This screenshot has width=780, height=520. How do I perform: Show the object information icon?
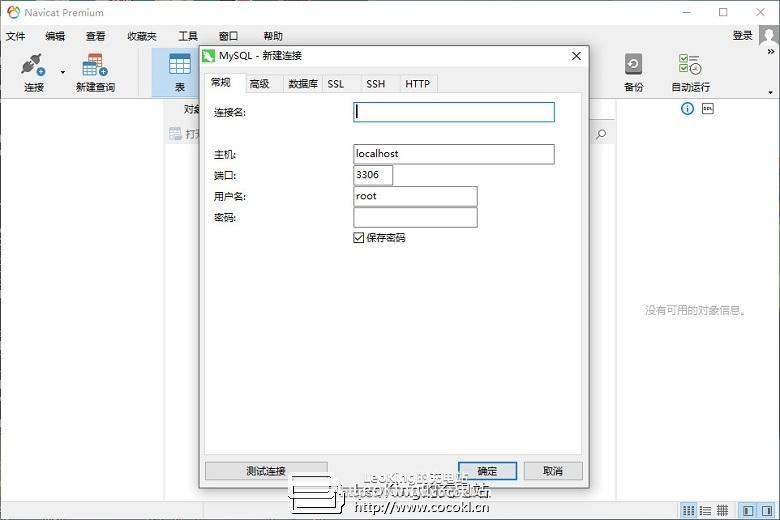point(687,108)
